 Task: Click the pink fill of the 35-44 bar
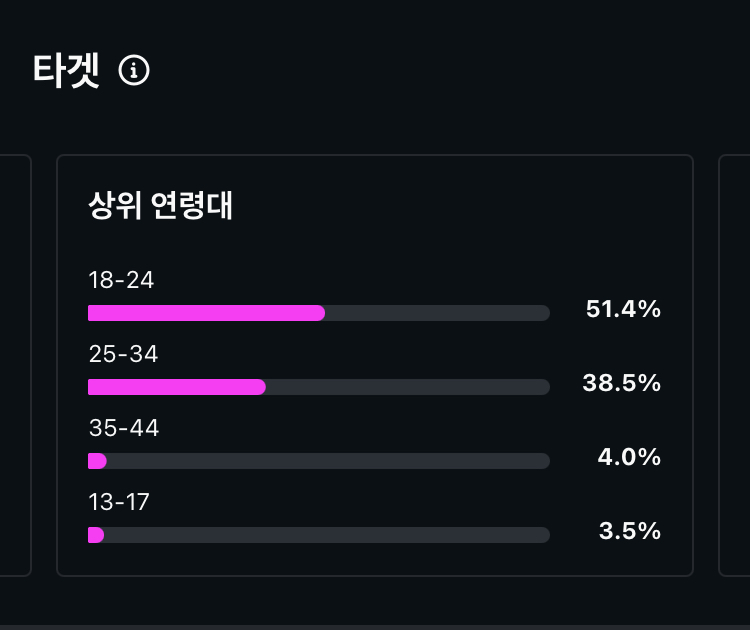97,461
